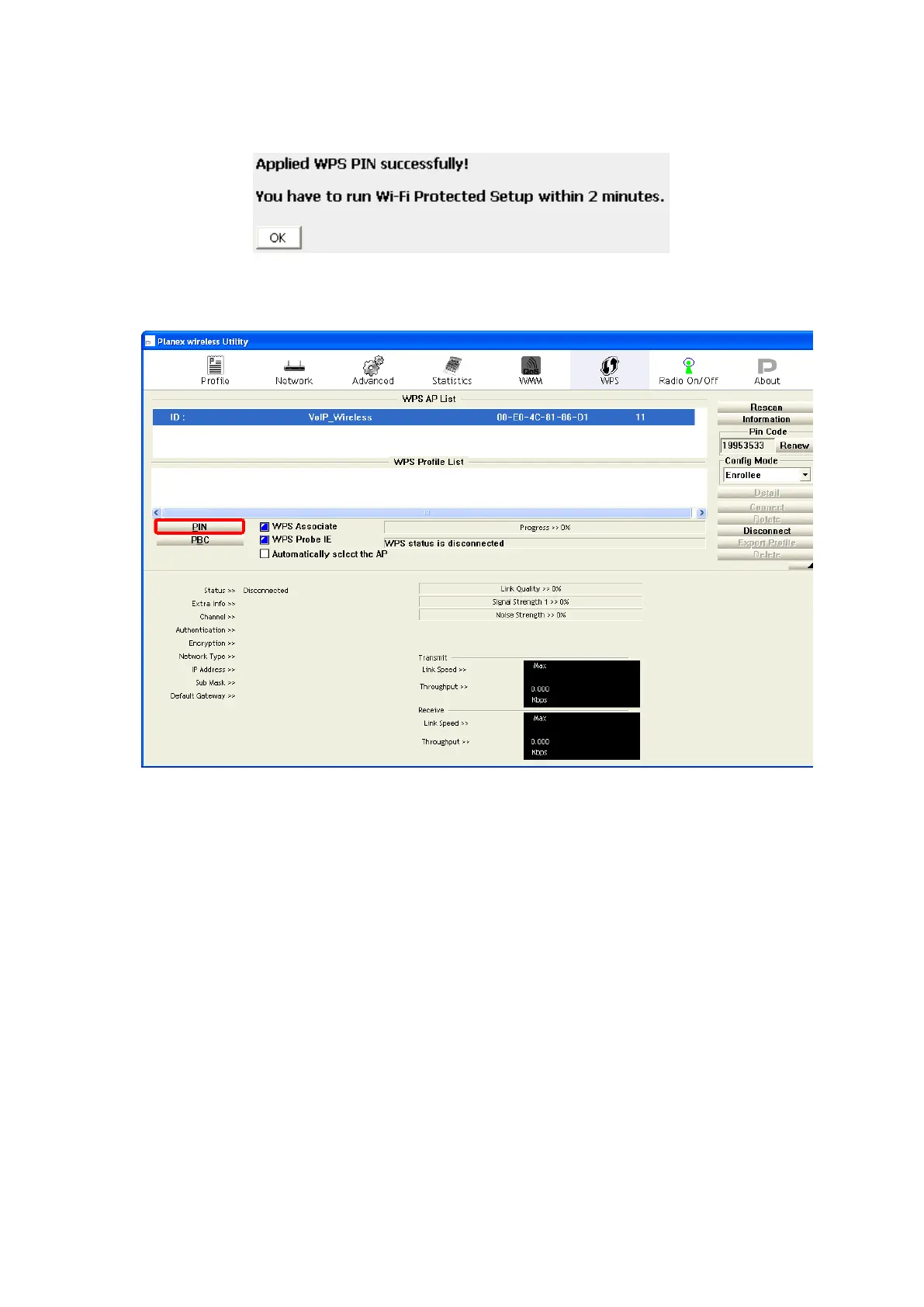Enable Automatically select the AP
This screenshot has height=1307, width=924.
coord(265,554)
